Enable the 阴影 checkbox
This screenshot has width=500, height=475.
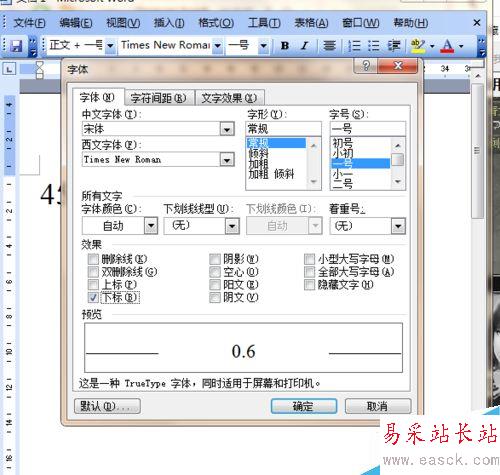coord(215,259)
